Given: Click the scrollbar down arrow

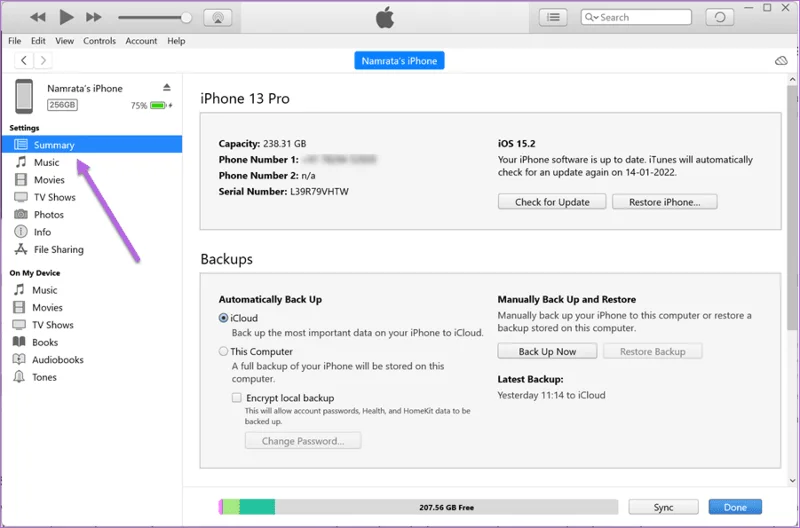Looking at the screenshot, I should pyautogui.click(x=792, y=480).
